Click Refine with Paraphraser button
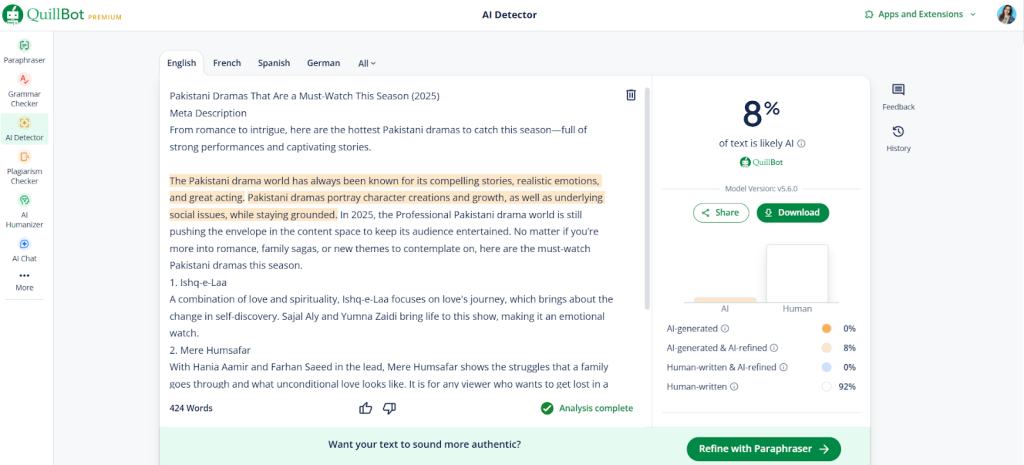The height and width of the screenshot is (465, 1024). pyautogui.click(x=763, y=449)
